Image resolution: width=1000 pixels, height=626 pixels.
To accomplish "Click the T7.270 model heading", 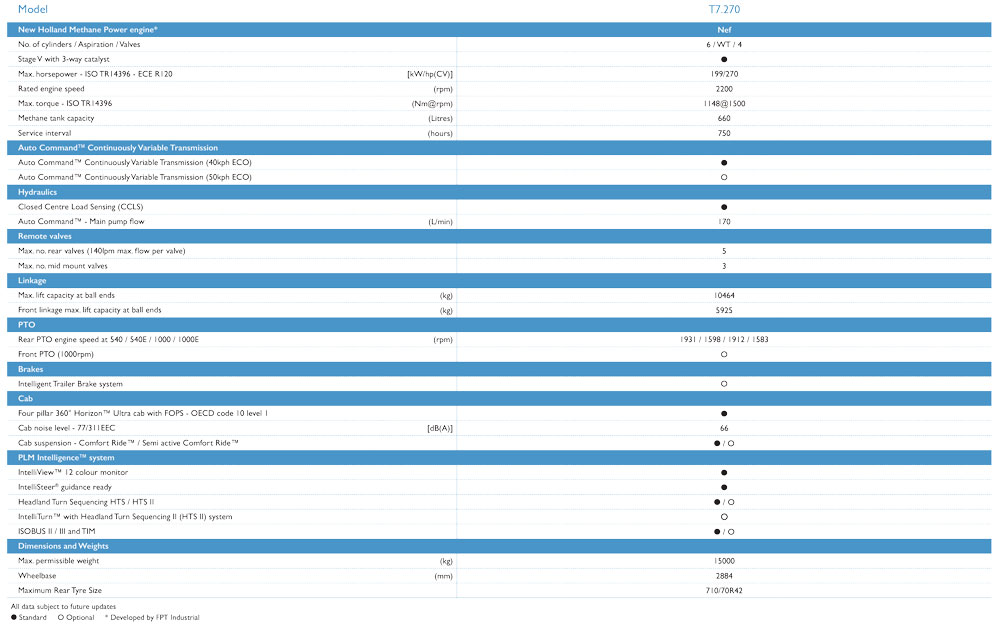I will coord(724,10).
